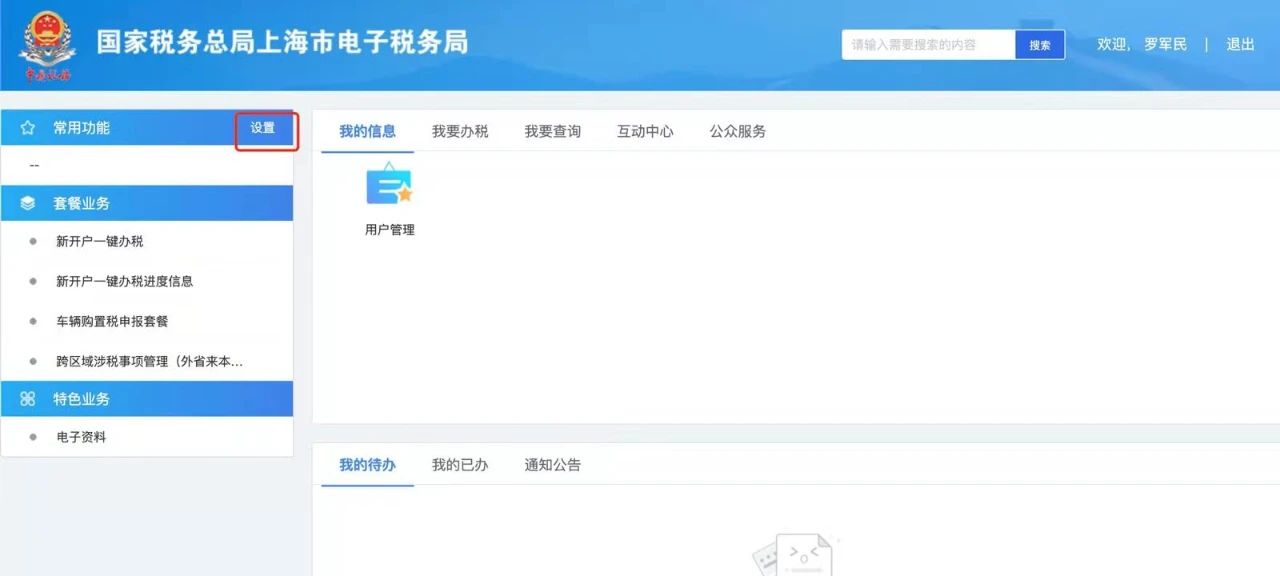The height and width of the screenshot is (576, 1280).
Task: Switch to the 我要查询 tab
Action: (553, 131)
